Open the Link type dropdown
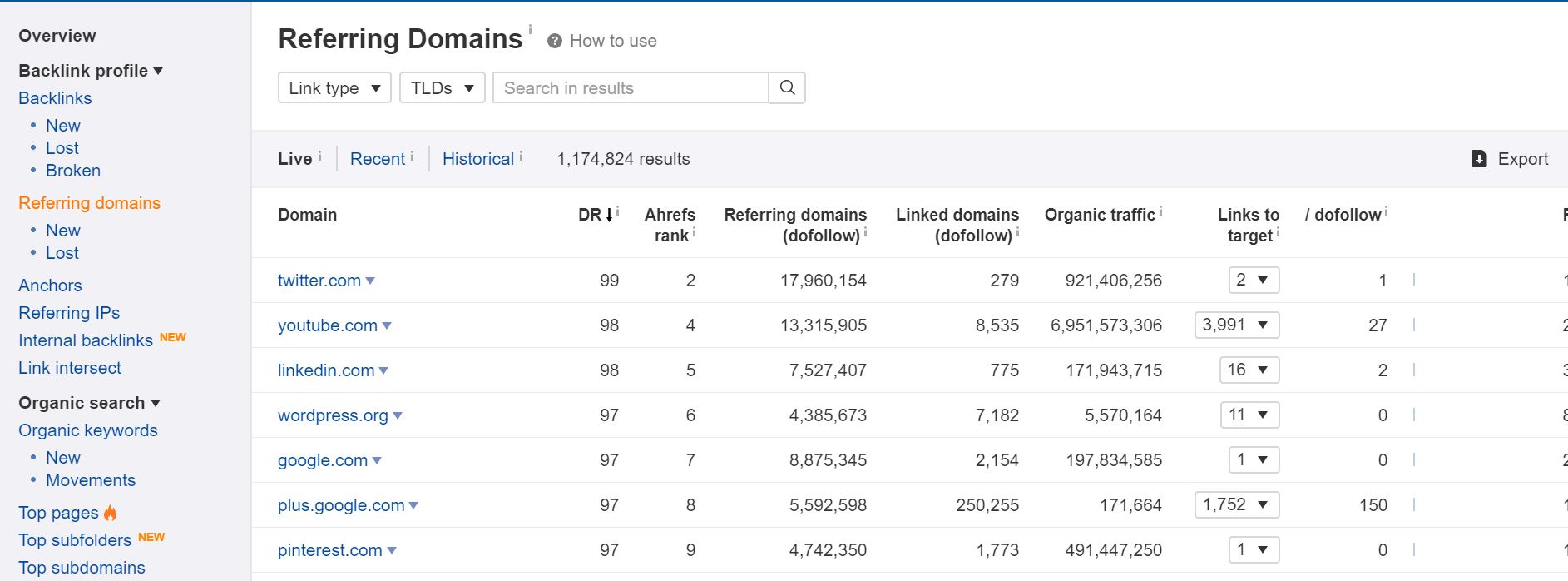The width and height of the screenshot is (1568, 581). (x=334, y=87)
